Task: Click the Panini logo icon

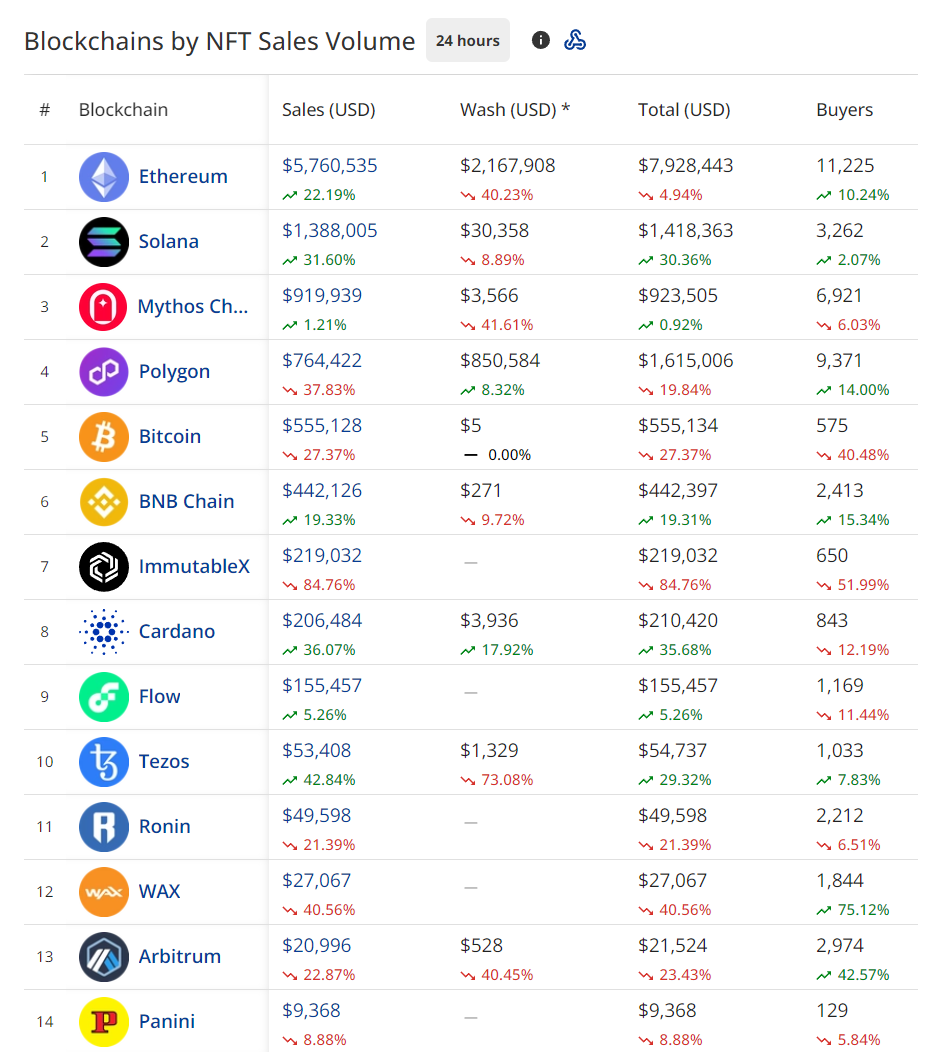Action: click(x=104, y=1022)
